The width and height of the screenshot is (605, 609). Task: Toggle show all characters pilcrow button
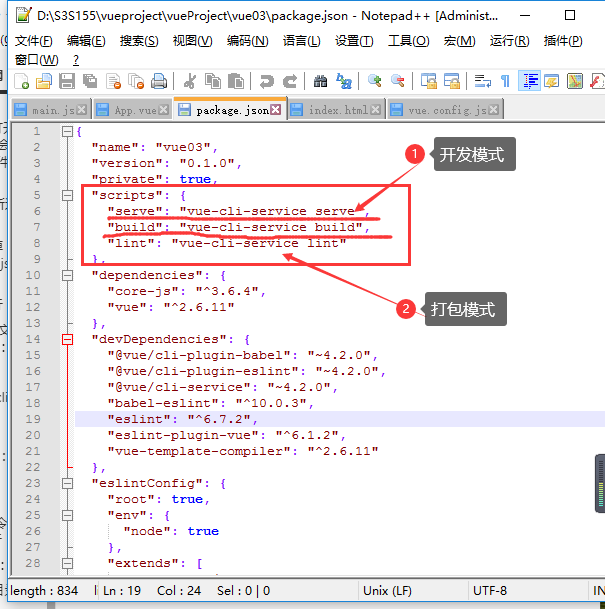click(505, 81)
